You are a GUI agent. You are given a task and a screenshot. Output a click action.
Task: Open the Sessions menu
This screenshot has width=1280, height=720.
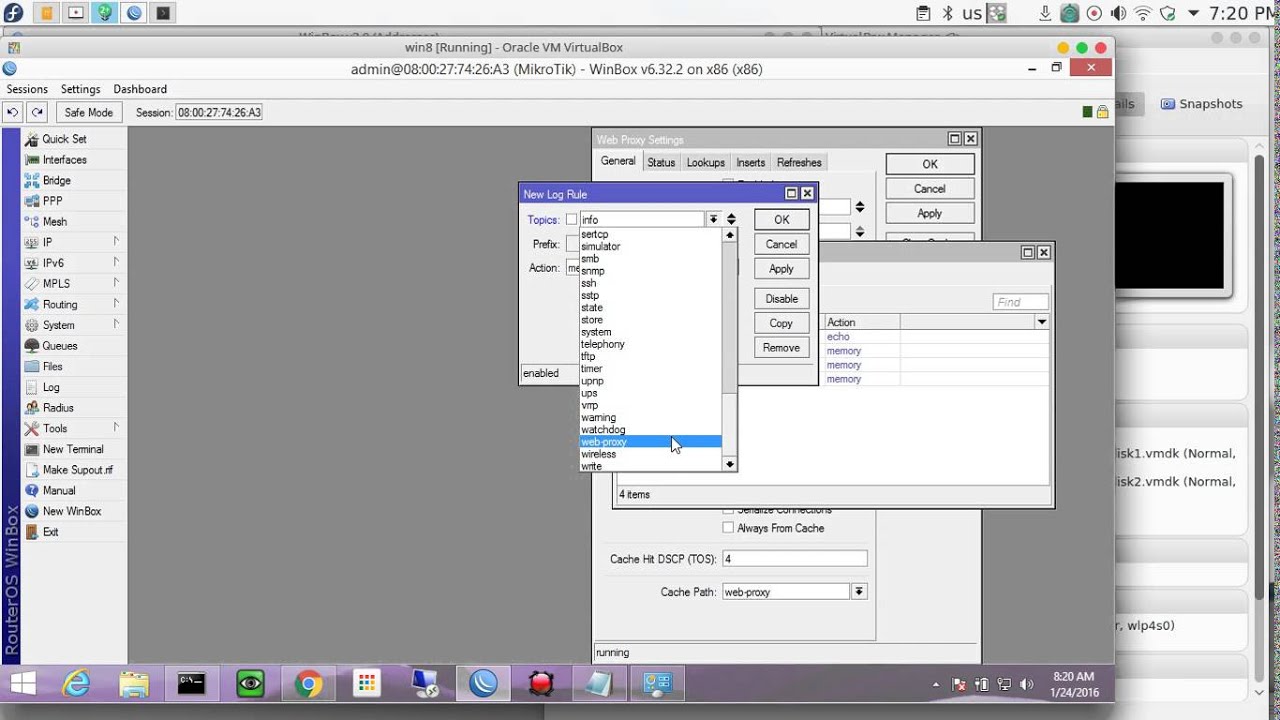(28, 89)
